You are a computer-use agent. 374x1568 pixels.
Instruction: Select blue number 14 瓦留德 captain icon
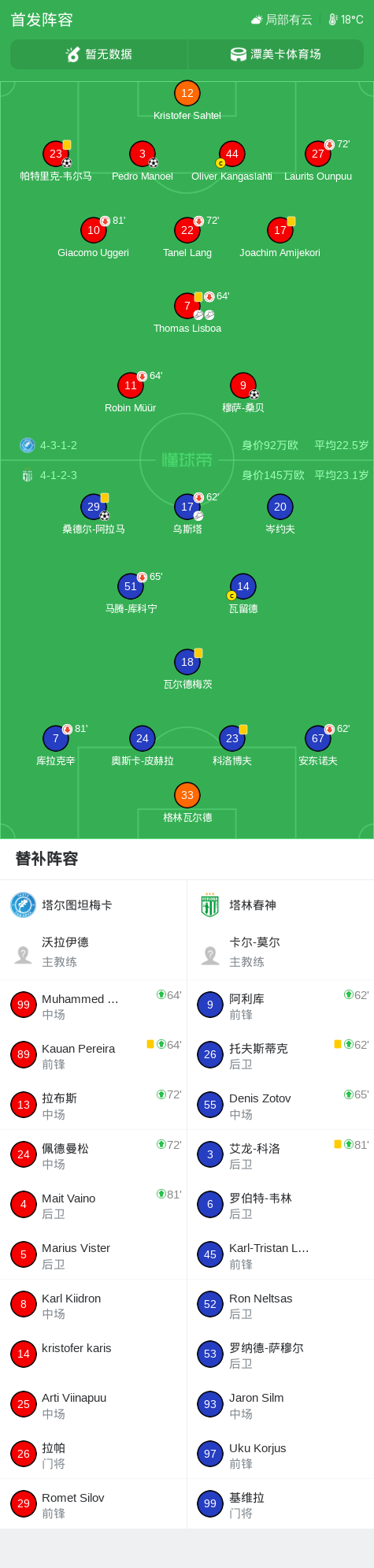tap(243, 586)
